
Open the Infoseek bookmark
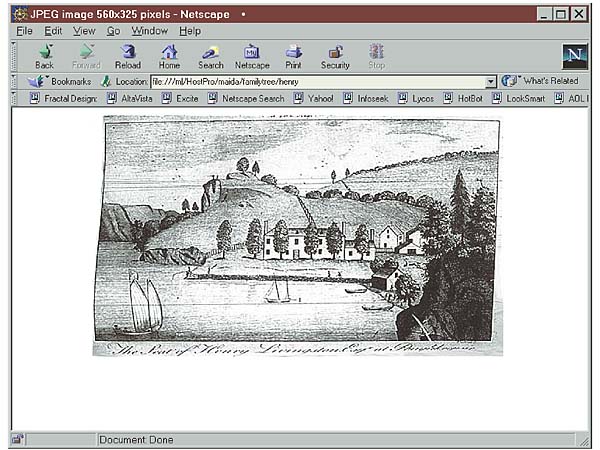366,98
